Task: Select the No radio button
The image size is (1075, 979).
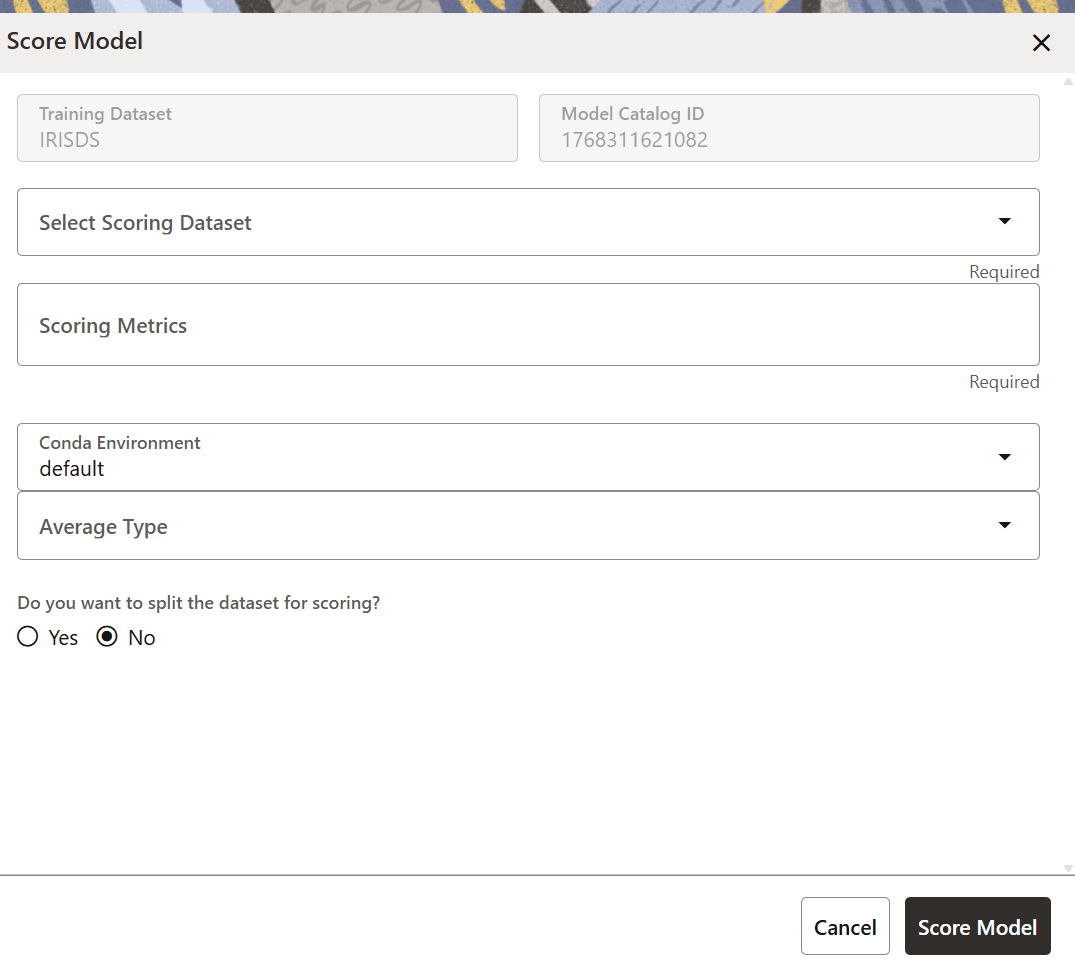Action: point(108,636)
